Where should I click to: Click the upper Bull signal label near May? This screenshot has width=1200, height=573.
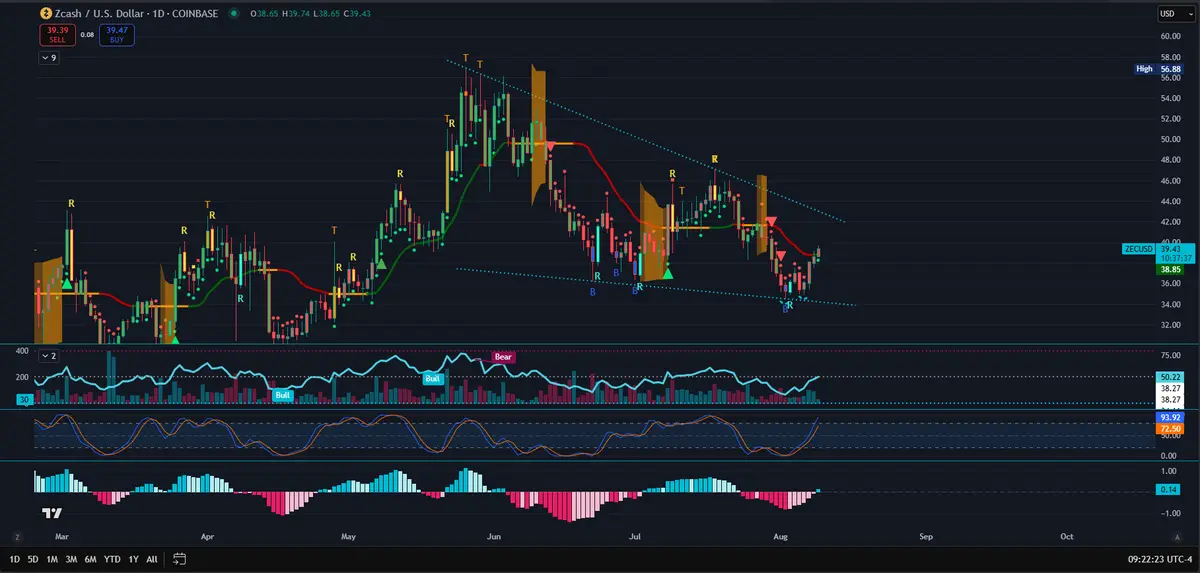pyautogui.click(x=432, y=379)
